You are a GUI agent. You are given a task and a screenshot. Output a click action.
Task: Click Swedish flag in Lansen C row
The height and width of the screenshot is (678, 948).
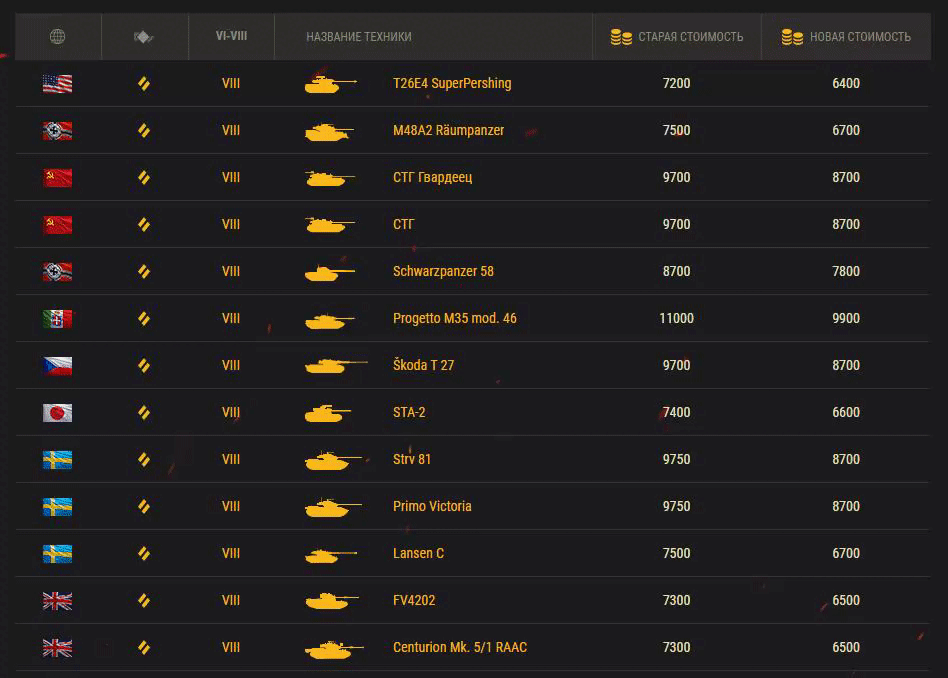57,553
